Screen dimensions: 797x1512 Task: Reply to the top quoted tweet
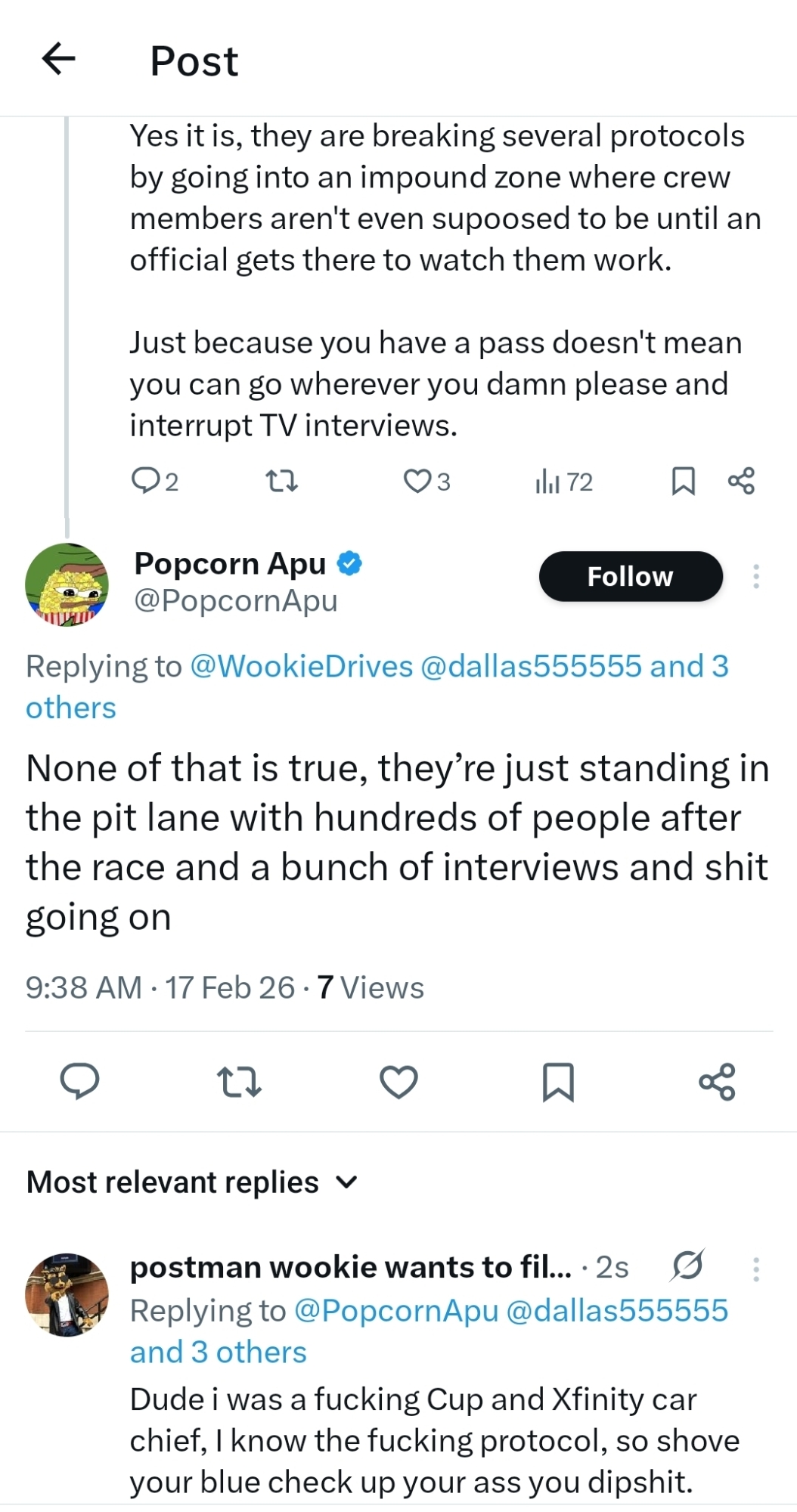pyautogui.click(x=144, y=481)
